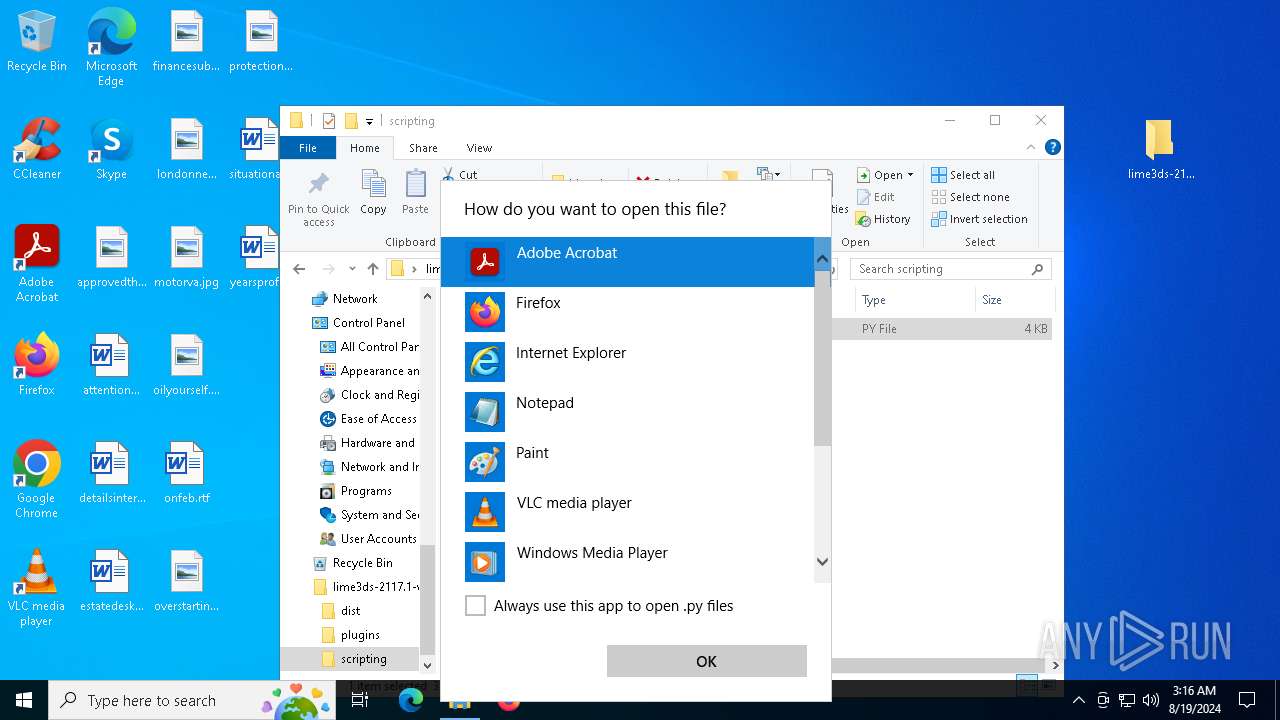Screen dimensions: 1280x720
Task: Open Edge from the taskbar
Action: 411,700
